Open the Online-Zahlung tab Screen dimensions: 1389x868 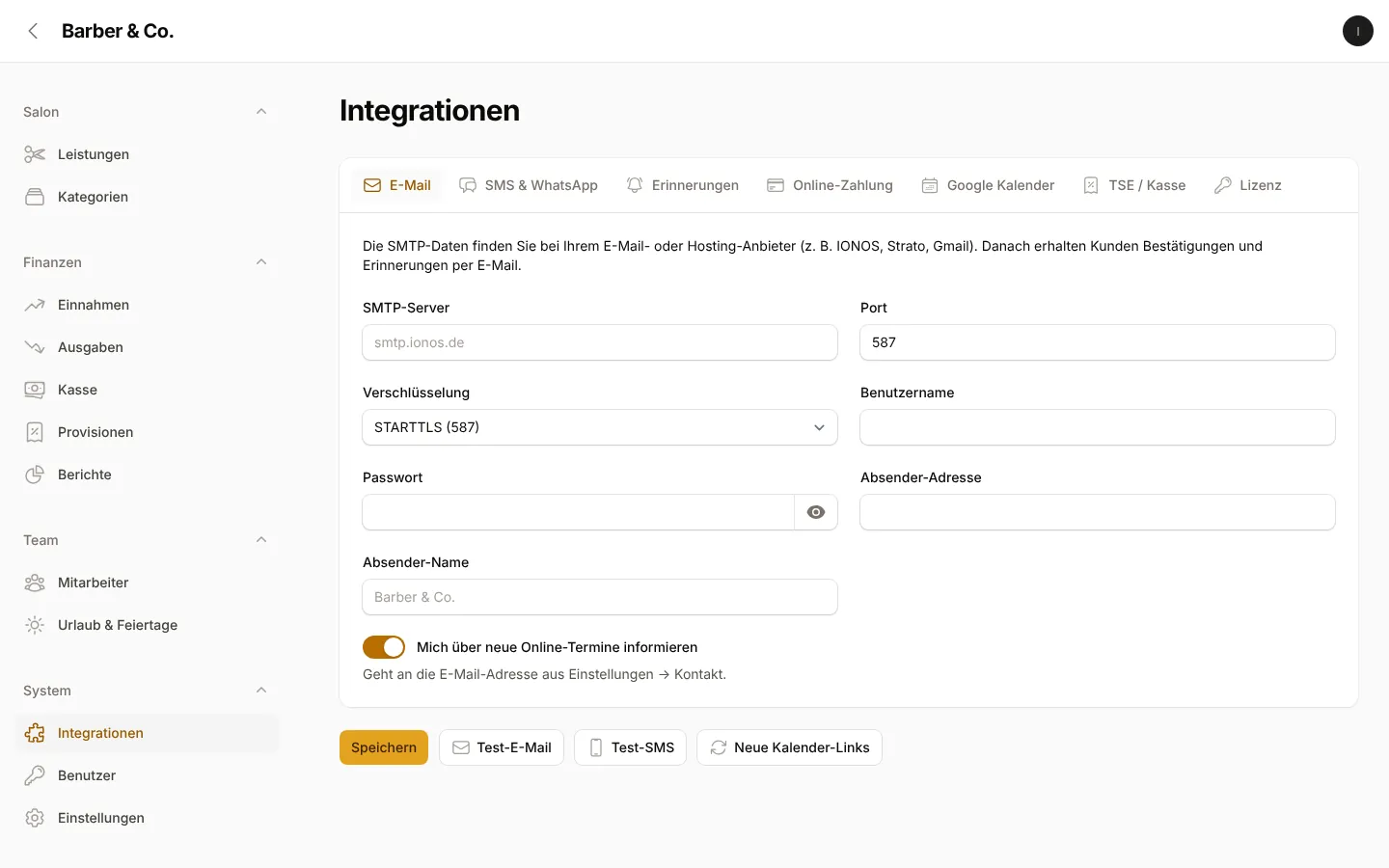830,185
